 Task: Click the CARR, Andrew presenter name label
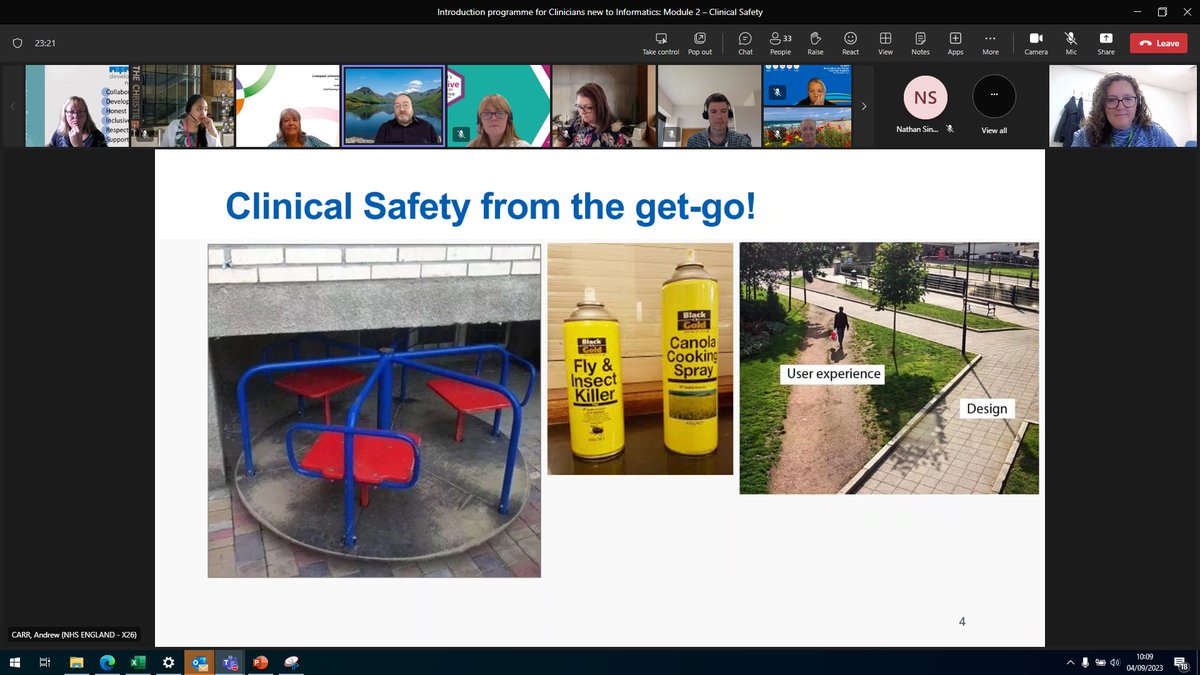[74, 634]
